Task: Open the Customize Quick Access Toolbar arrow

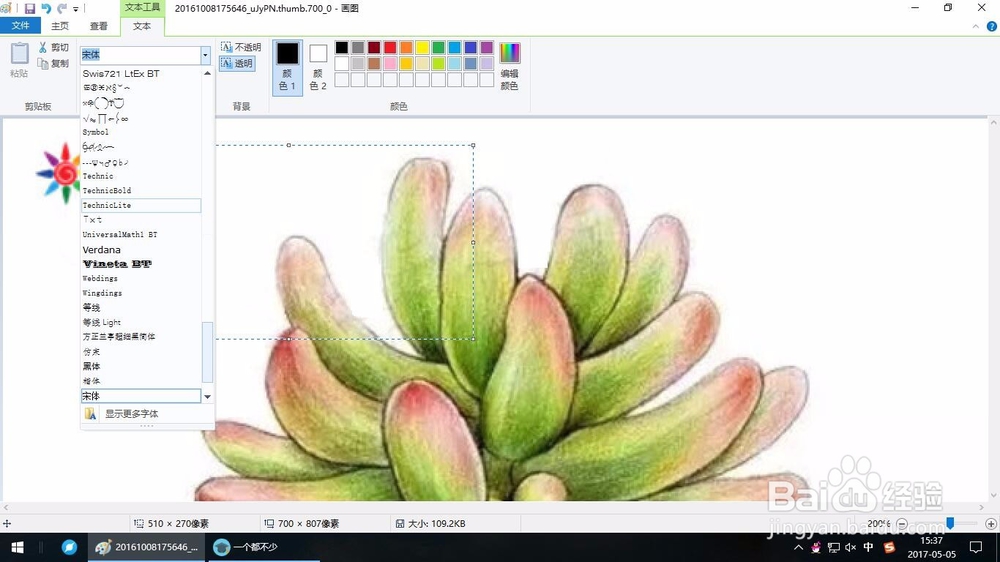Action: pyautogui.click(x=76, y=9)
